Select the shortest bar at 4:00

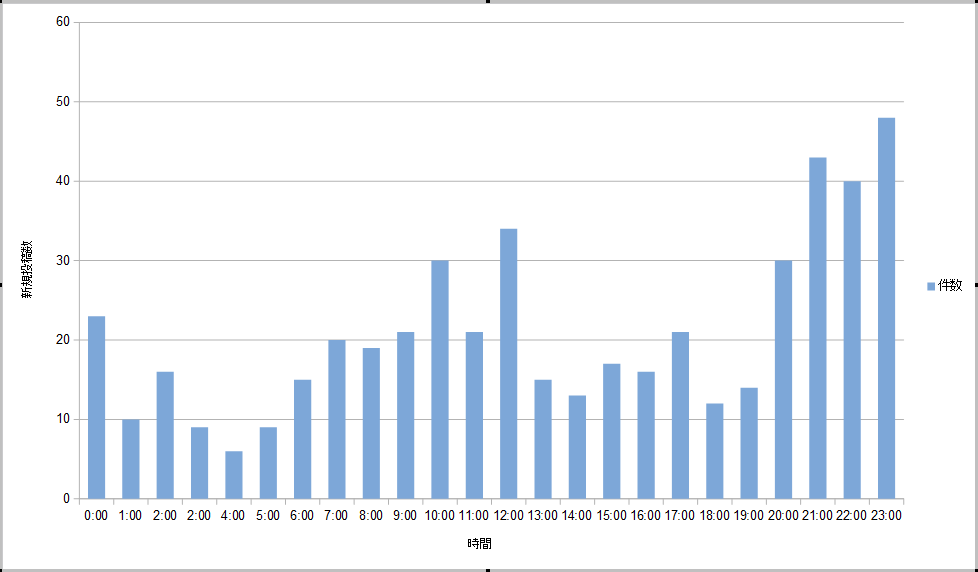(233, 475)
